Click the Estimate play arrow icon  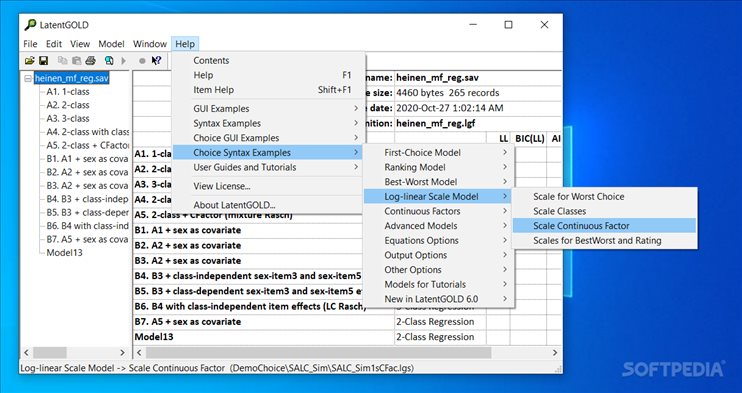[124, 60]
